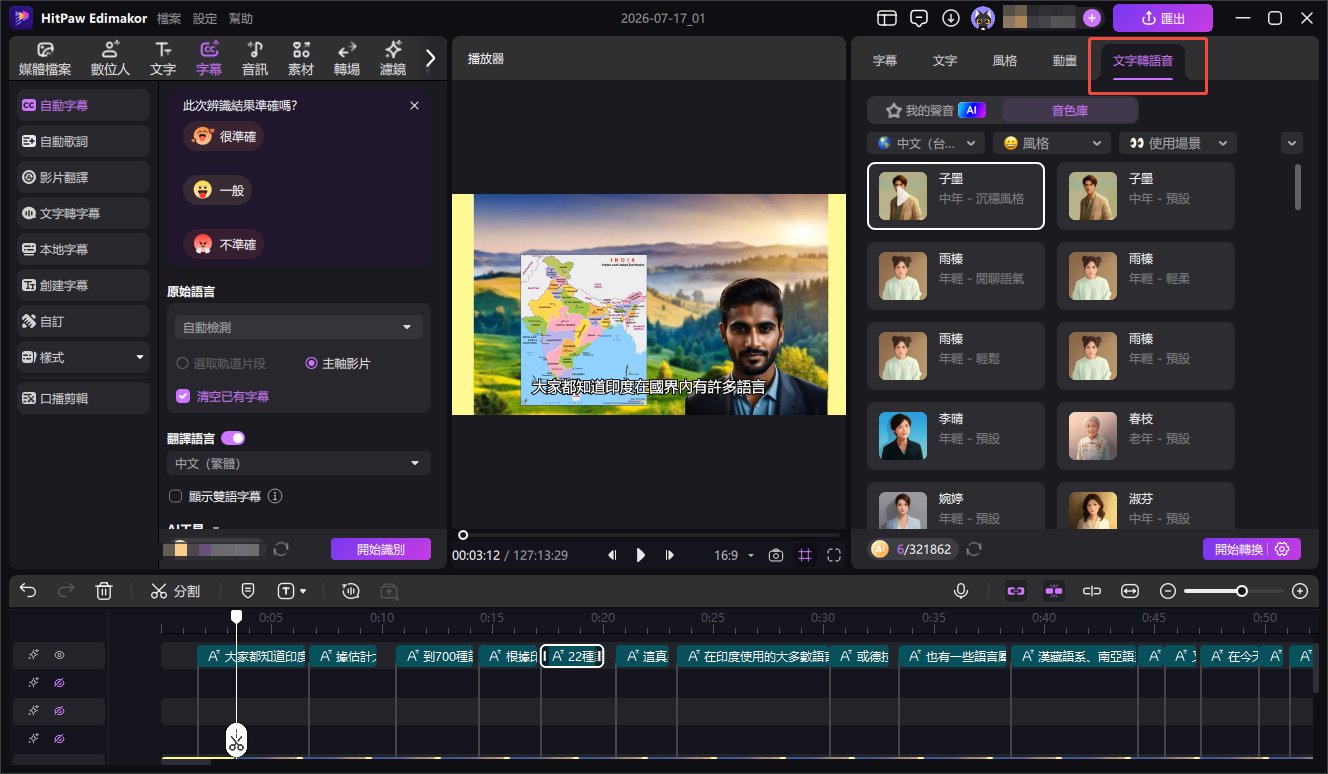Toggle the timeline link clips button
Viewport: 1328px width, 774px height.
pos(1016,591)
